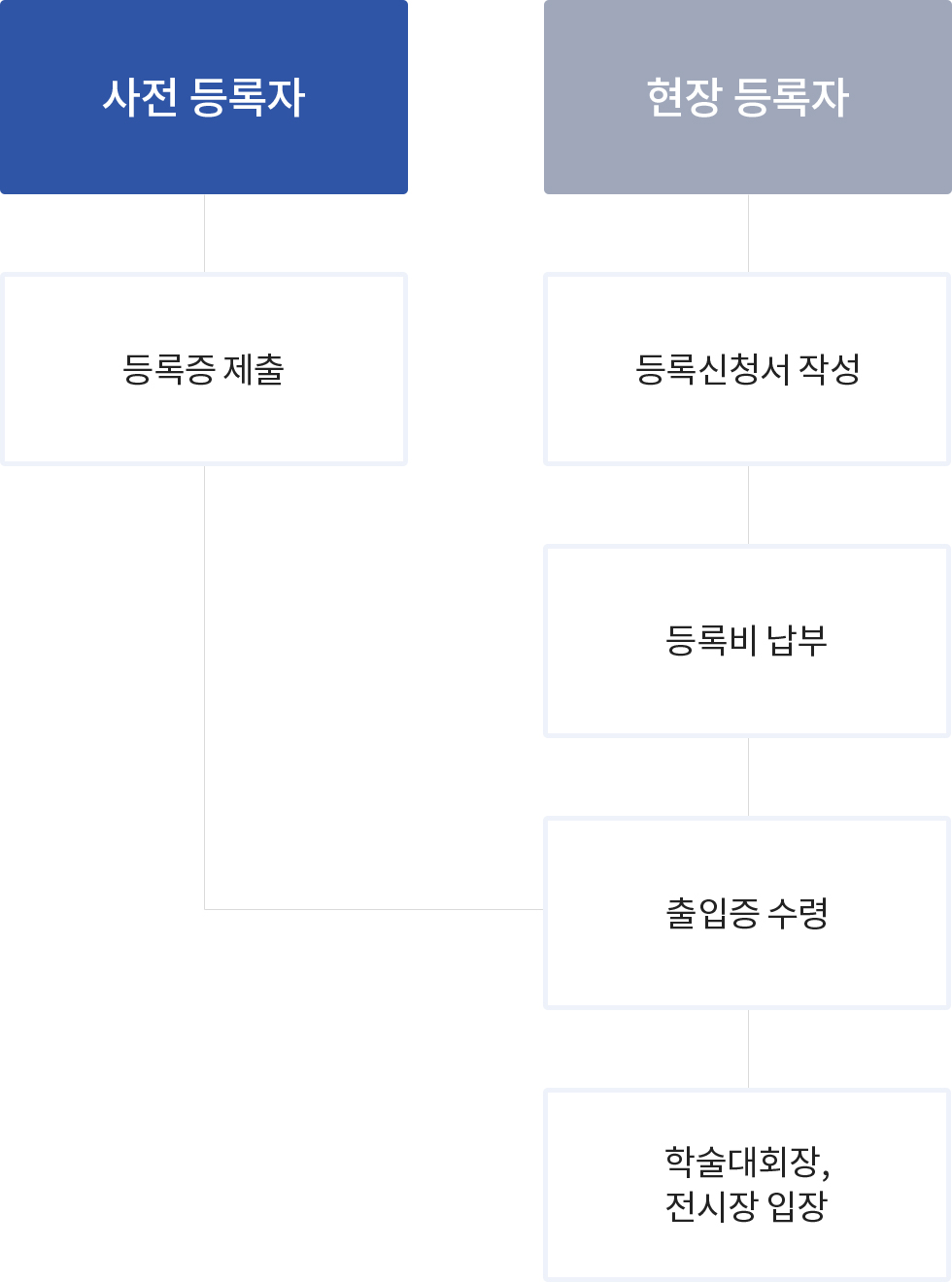The width and height of the screenshot is (952, 1282).
Task: Click the 학술대회장, 전시장 입장 box
Action: point(748,1185)
